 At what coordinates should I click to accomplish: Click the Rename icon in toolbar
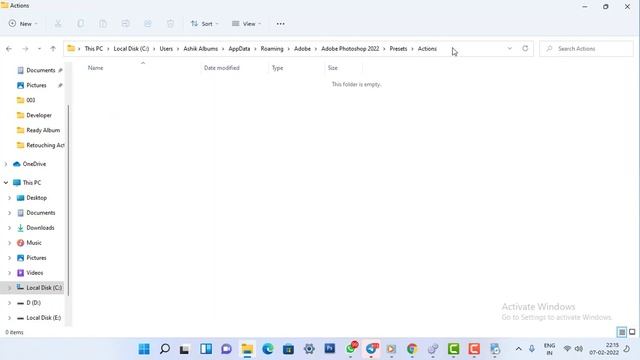(125, 24)
